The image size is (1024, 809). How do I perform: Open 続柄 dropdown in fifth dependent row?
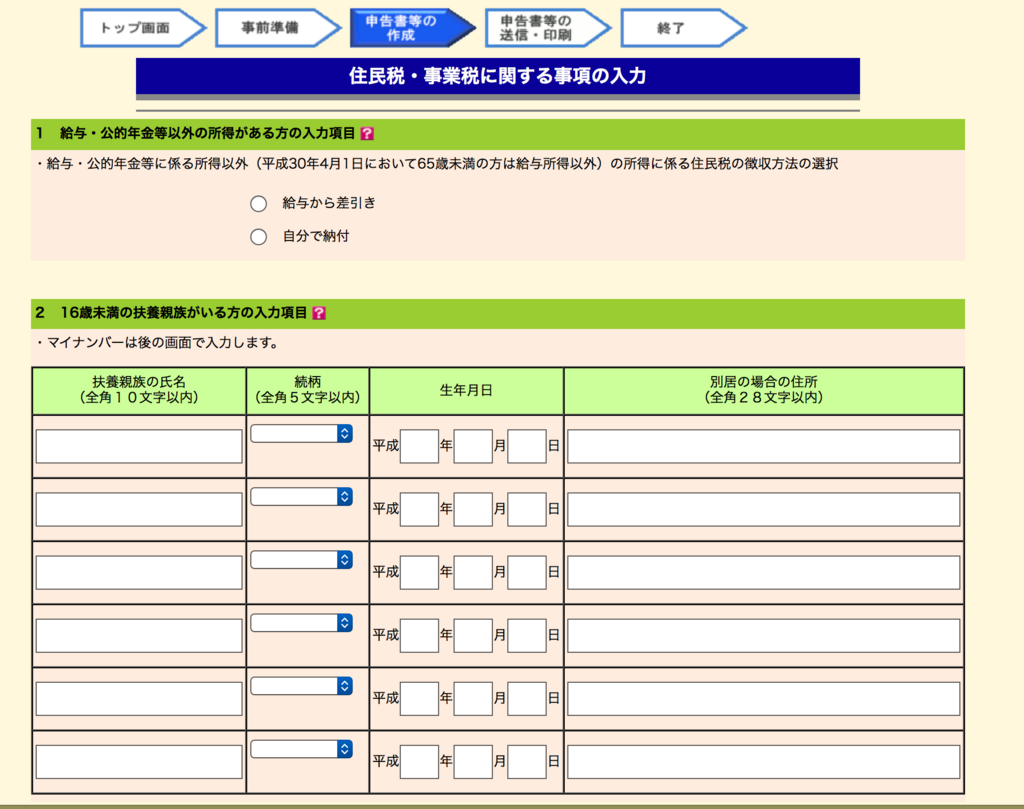(302, 686)
